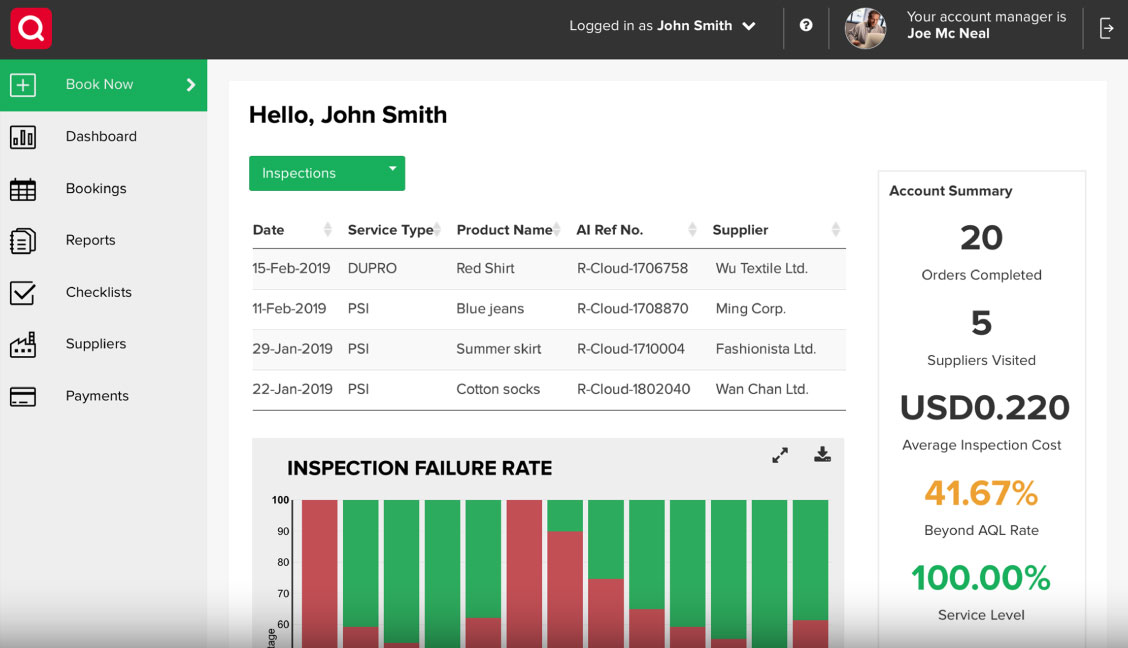Sort table by Supplier column arrows
The height and width of the screenshot is (648, 1128).
tap(835, 230)
